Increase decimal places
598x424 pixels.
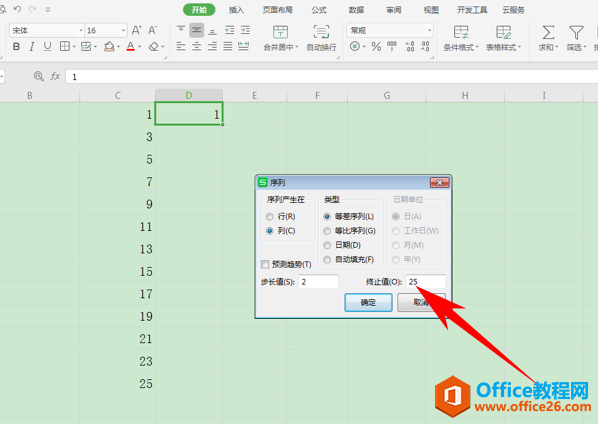tap(410, 47)
